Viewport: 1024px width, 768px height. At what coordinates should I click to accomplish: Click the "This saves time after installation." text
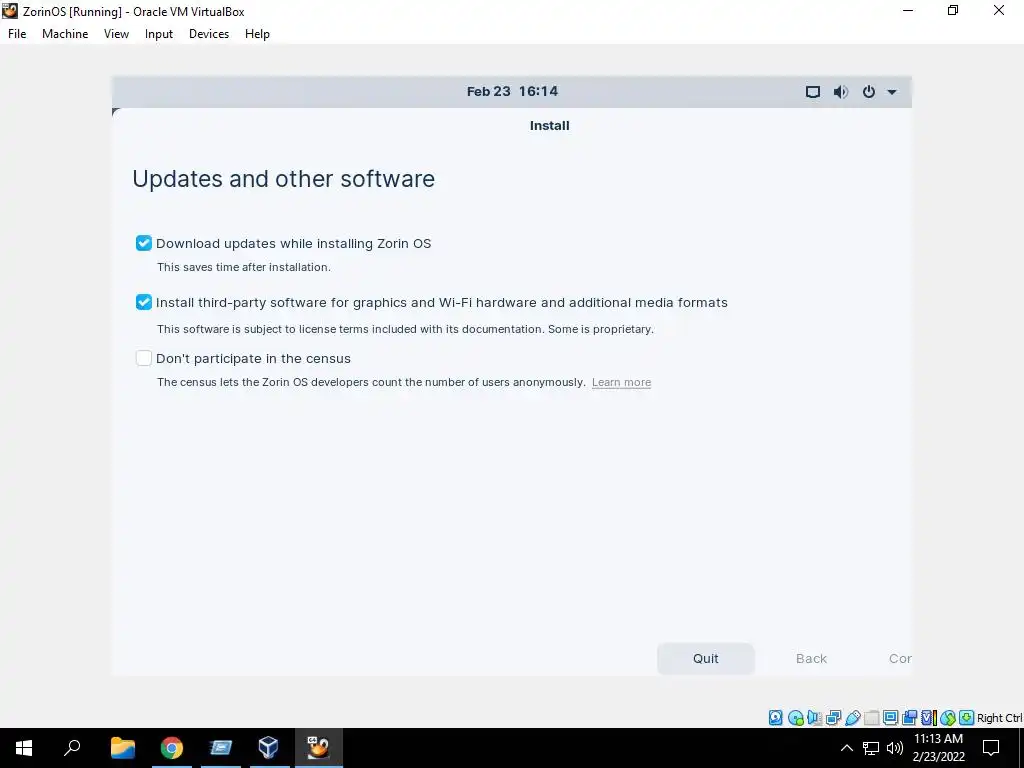(x=244, y=266)
